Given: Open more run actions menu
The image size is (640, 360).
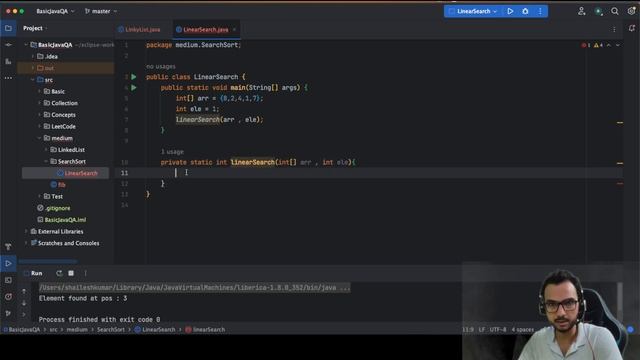Looking at the screenshot, I should click(540, 11).
